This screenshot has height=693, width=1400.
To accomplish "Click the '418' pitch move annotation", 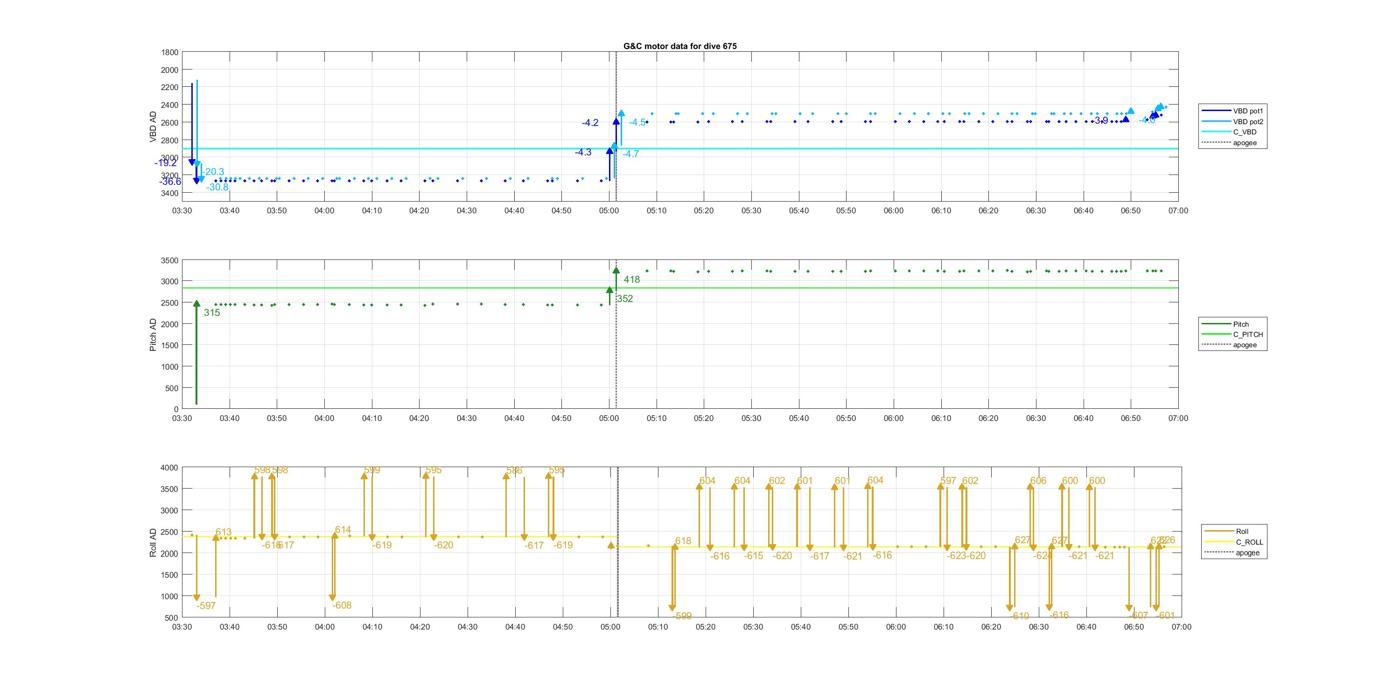I will pos(632,280).
